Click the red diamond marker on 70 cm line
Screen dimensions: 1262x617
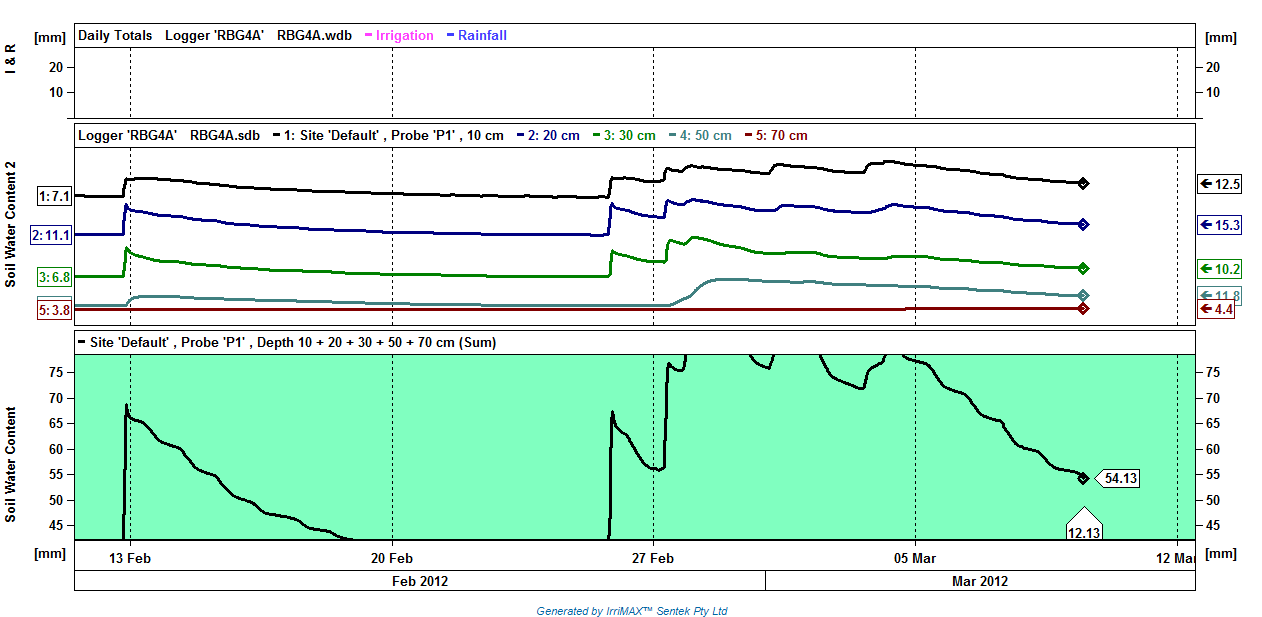[1083, 309]
